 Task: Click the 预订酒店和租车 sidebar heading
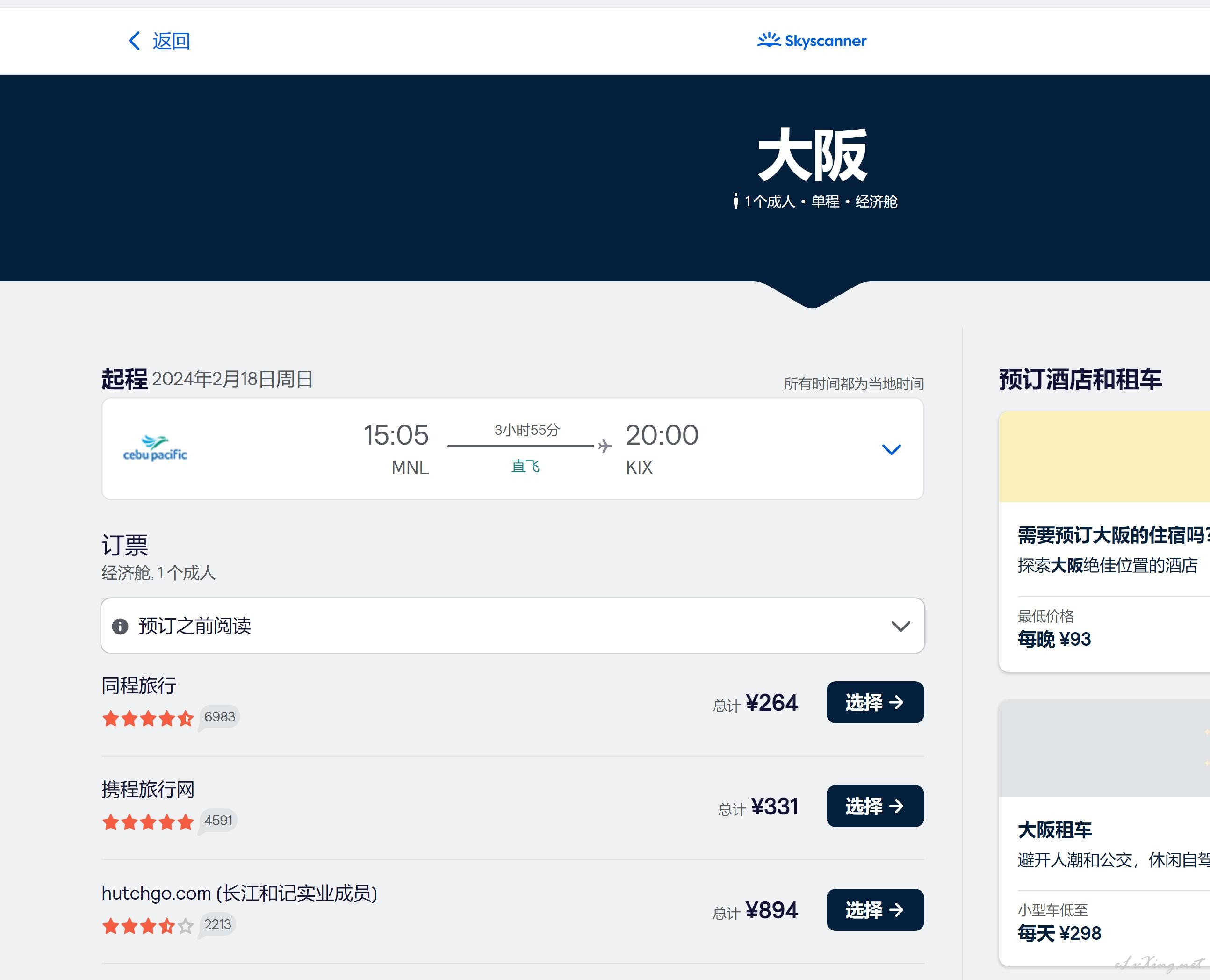[1080, 379]
